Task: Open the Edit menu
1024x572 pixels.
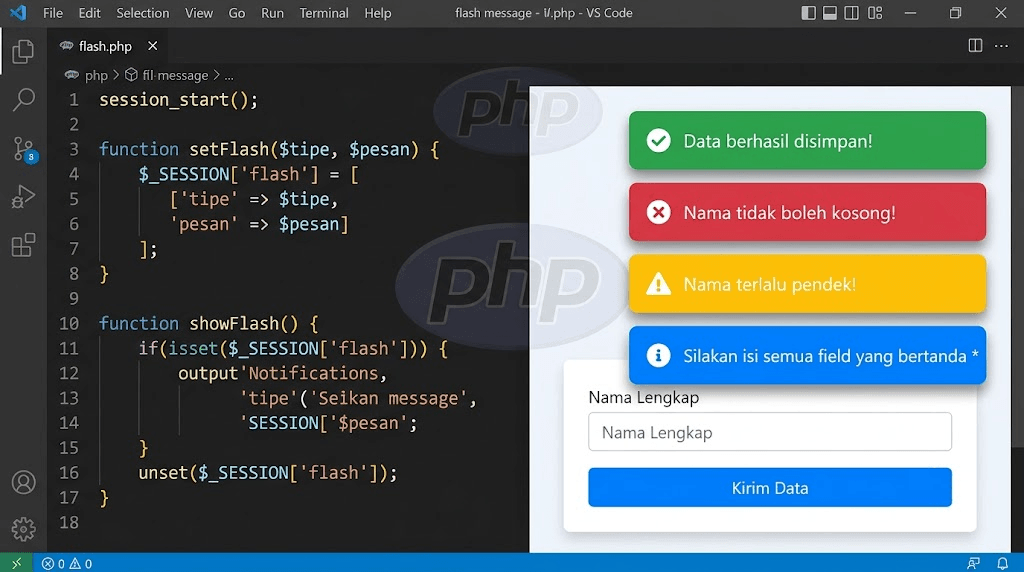Action: [x=89, y=13]
